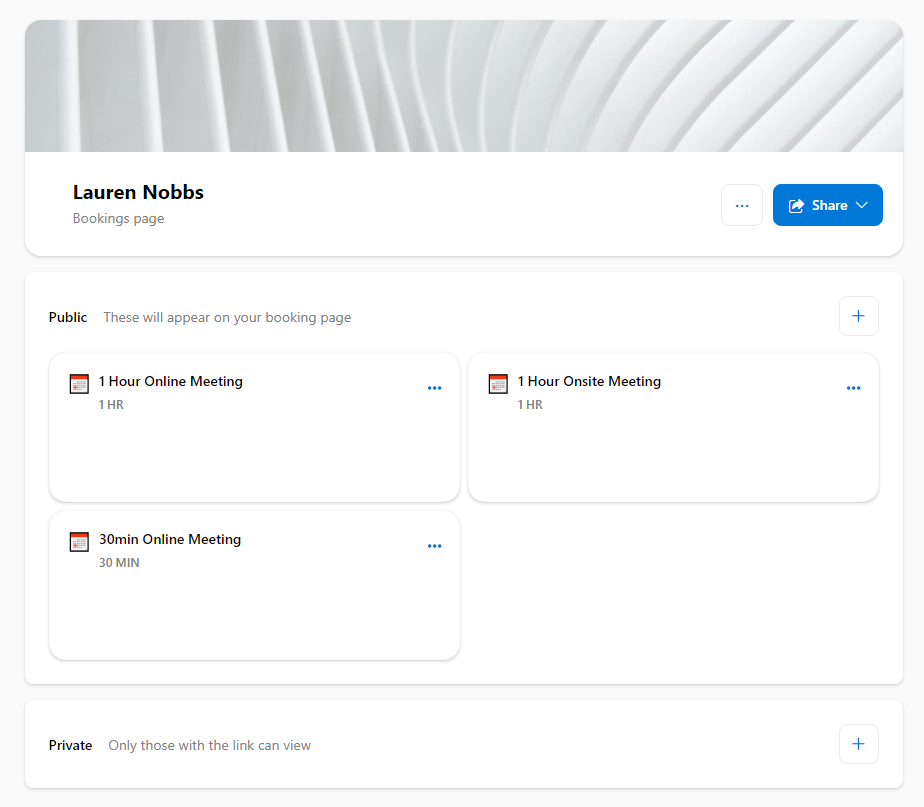
Task: Click the '1 HR' text under Onsite Meeting
Action: click(x=530, y=405)
